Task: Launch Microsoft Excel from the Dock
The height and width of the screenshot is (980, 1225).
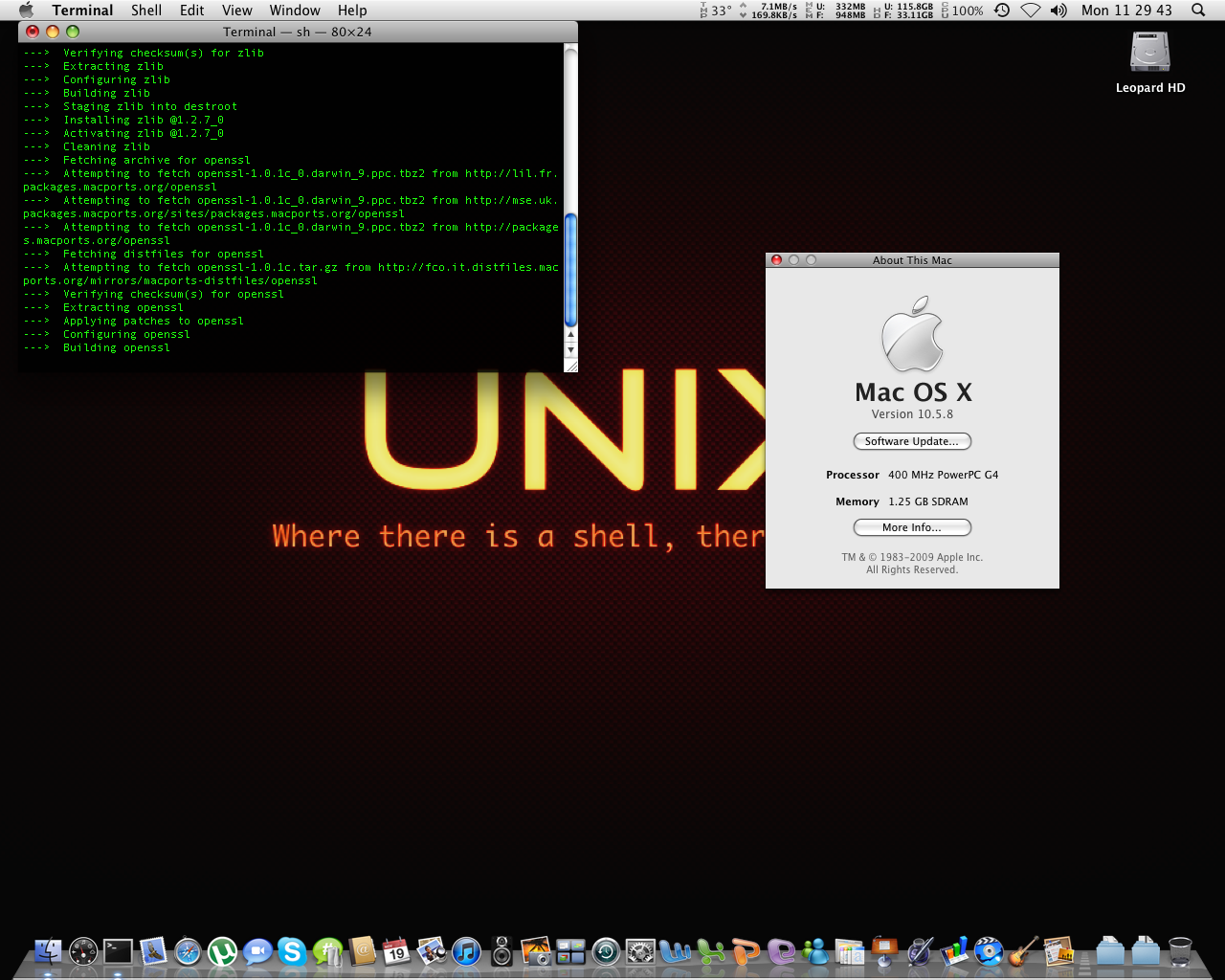Action: [710, 951]
